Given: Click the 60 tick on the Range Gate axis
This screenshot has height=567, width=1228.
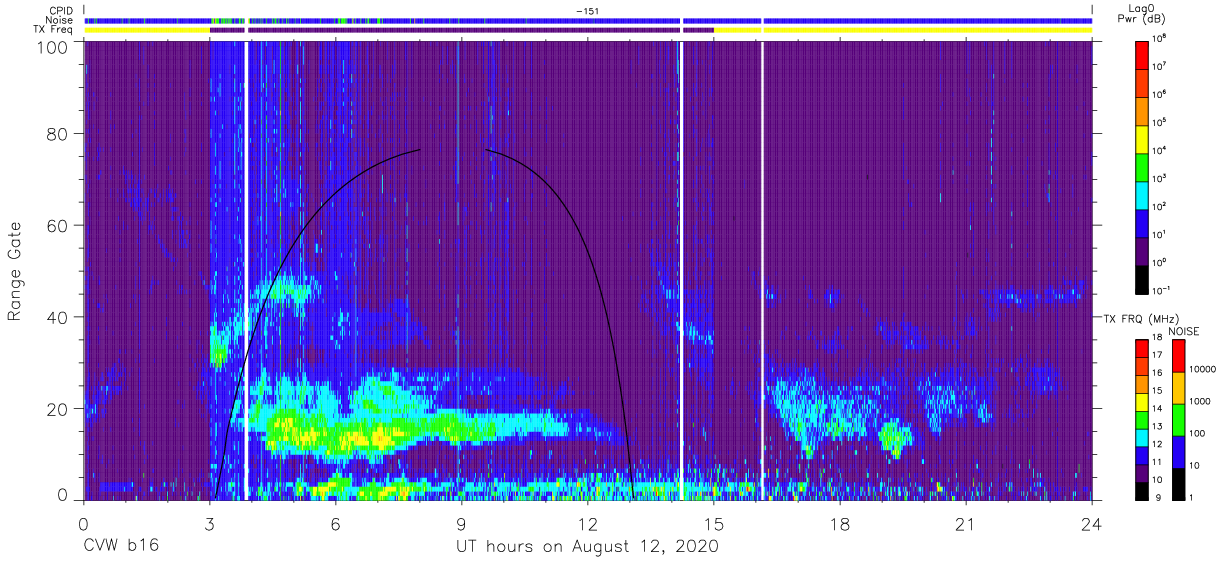Looking at the screenshot, I should click(x=56, y=225).
